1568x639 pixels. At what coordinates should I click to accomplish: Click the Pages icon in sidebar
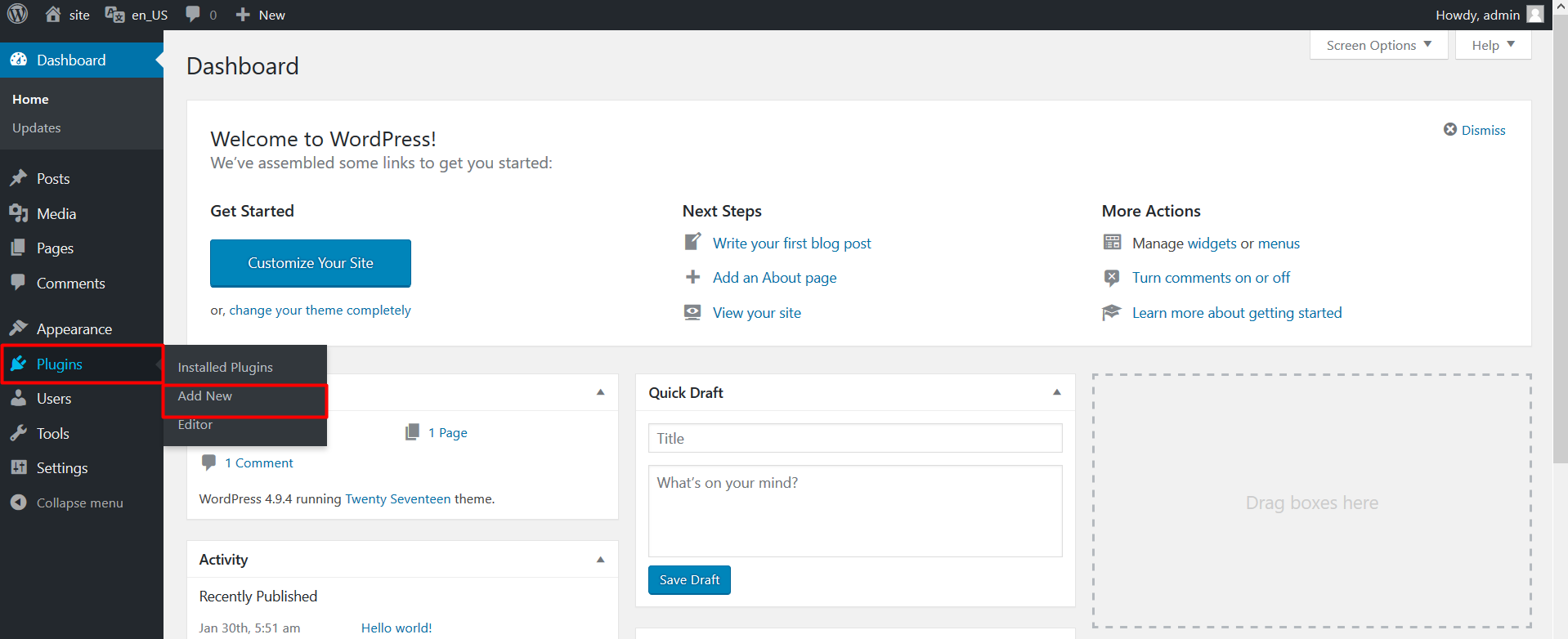point(18,248)
